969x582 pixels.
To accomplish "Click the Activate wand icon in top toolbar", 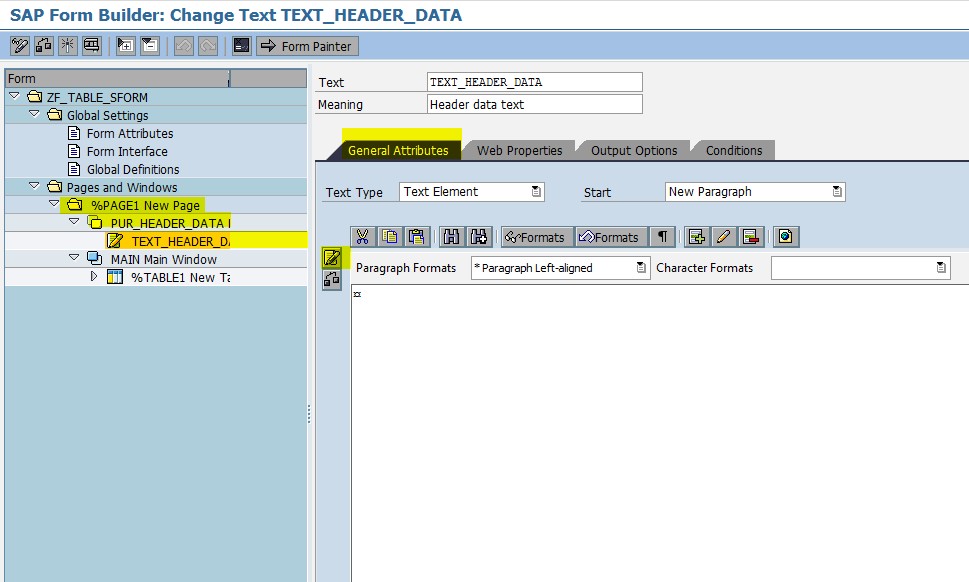I will (x=67, y=46).
